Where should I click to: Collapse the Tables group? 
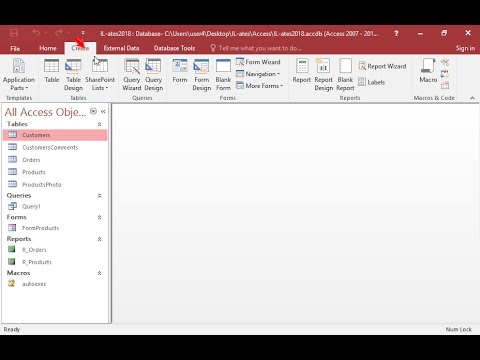point(99,124)
